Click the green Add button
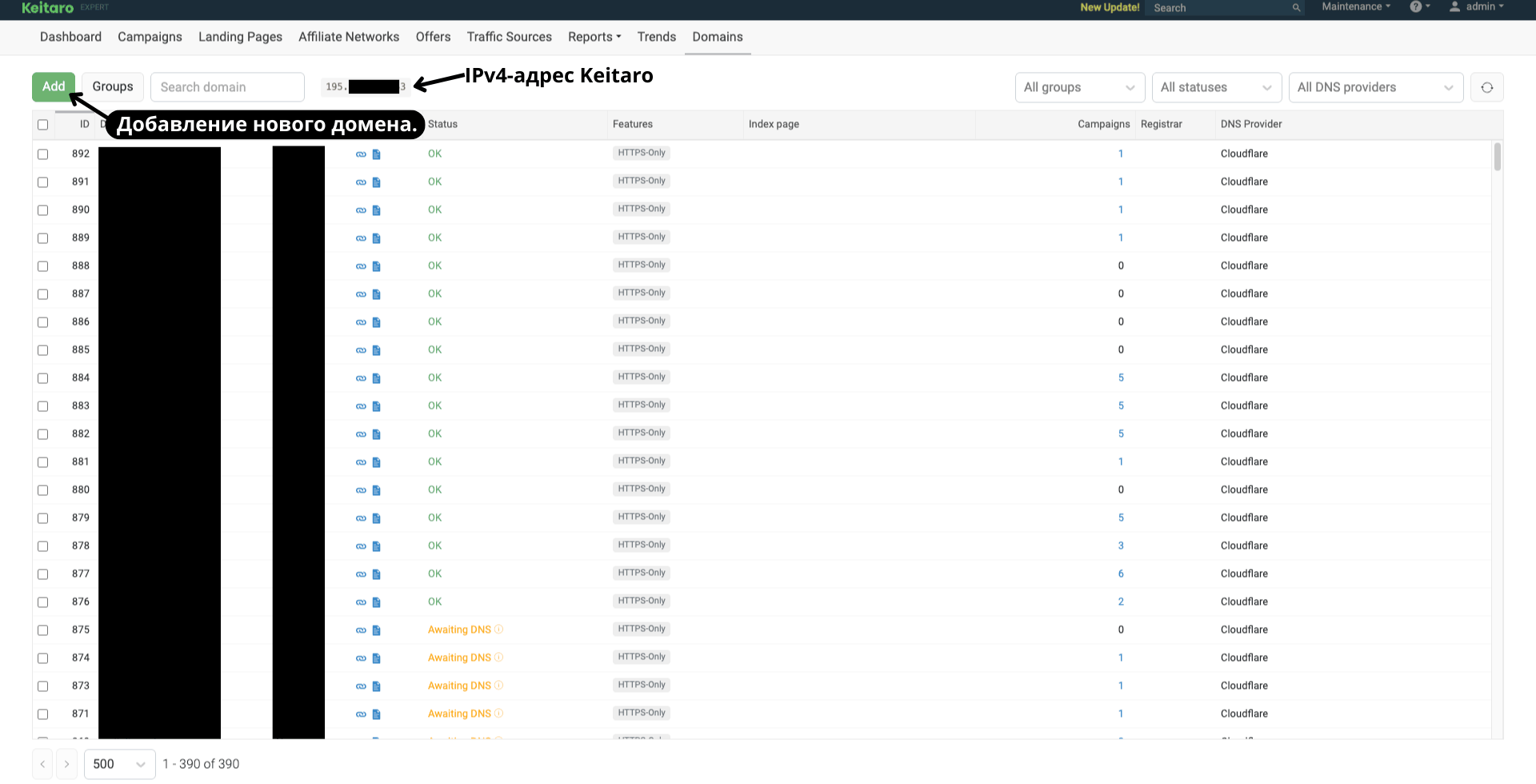The image size is (1536, 784). tap(54, 86)
